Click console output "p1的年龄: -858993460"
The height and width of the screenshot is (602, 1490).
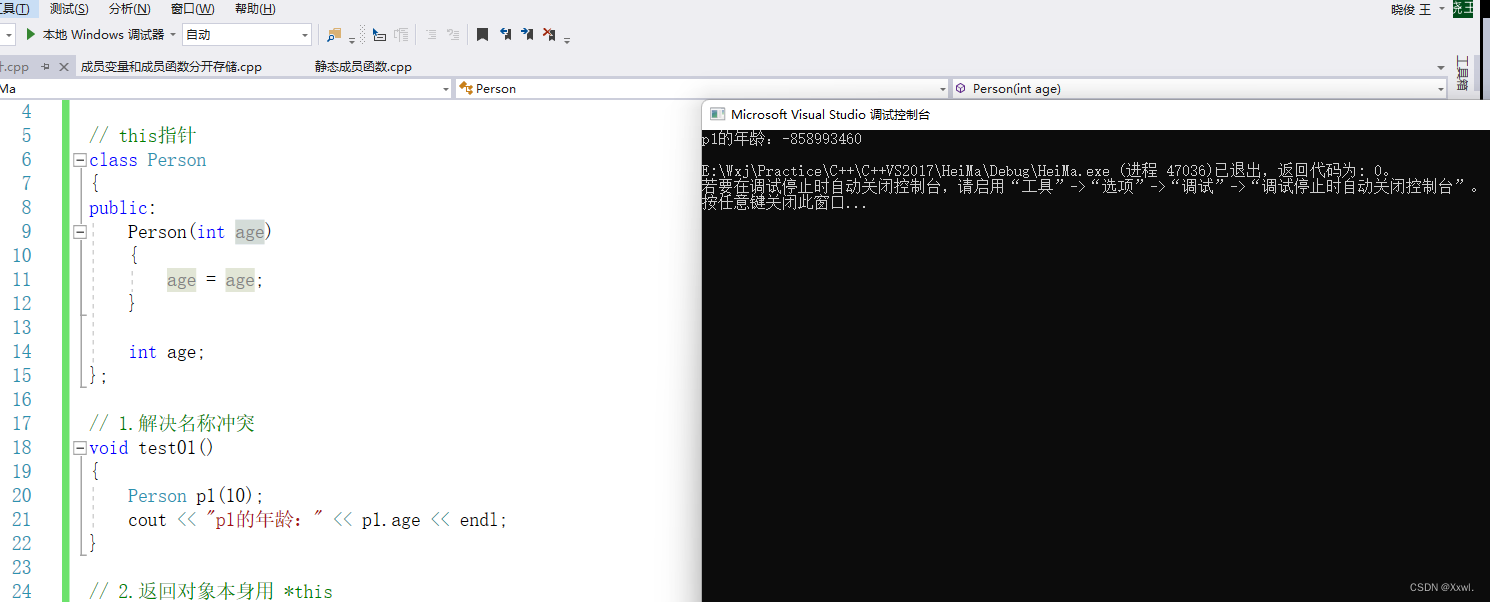coord(782,139)
